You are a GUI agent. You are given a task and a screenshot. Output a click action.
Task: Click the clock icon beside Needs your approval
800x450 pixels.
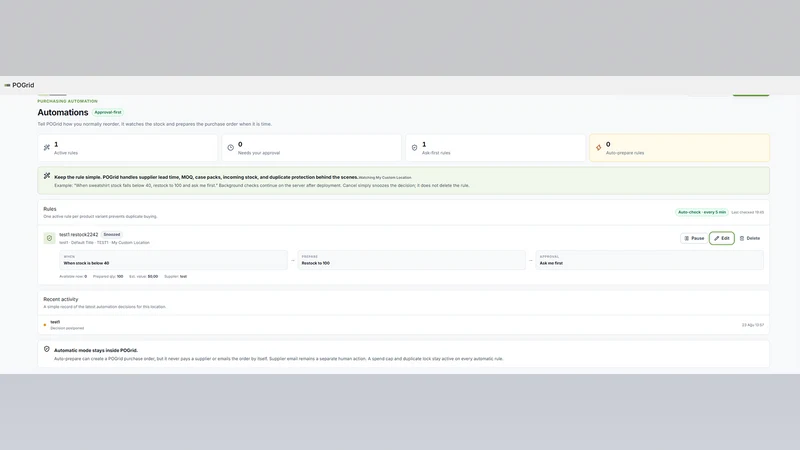231,147
